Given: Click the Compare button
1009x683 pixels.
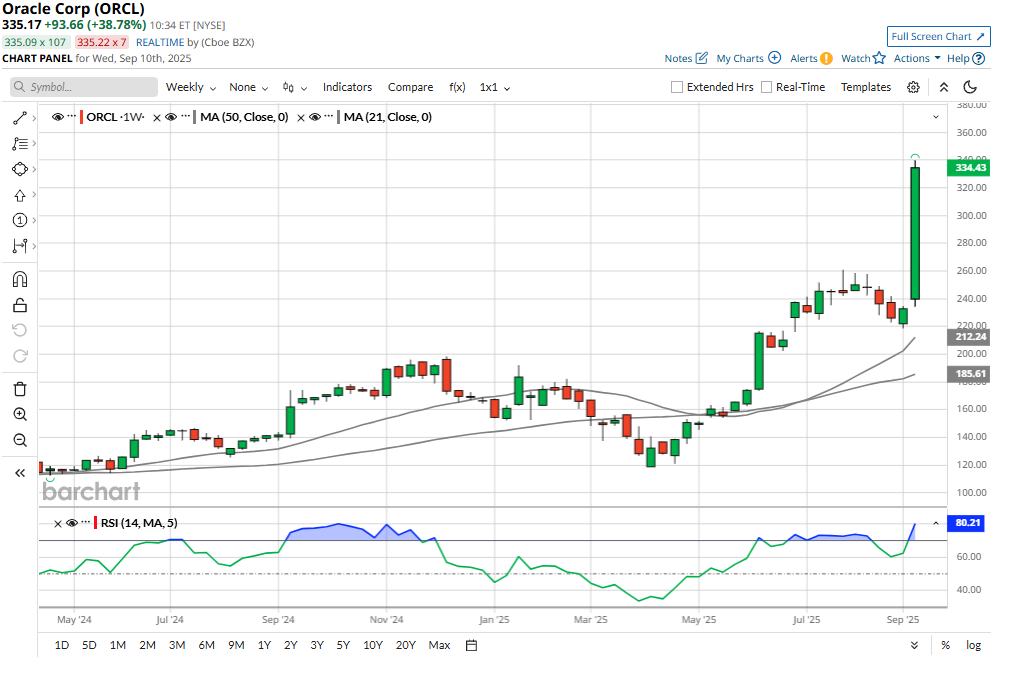Looking at the screenshot, I should [x=411, y=88].
